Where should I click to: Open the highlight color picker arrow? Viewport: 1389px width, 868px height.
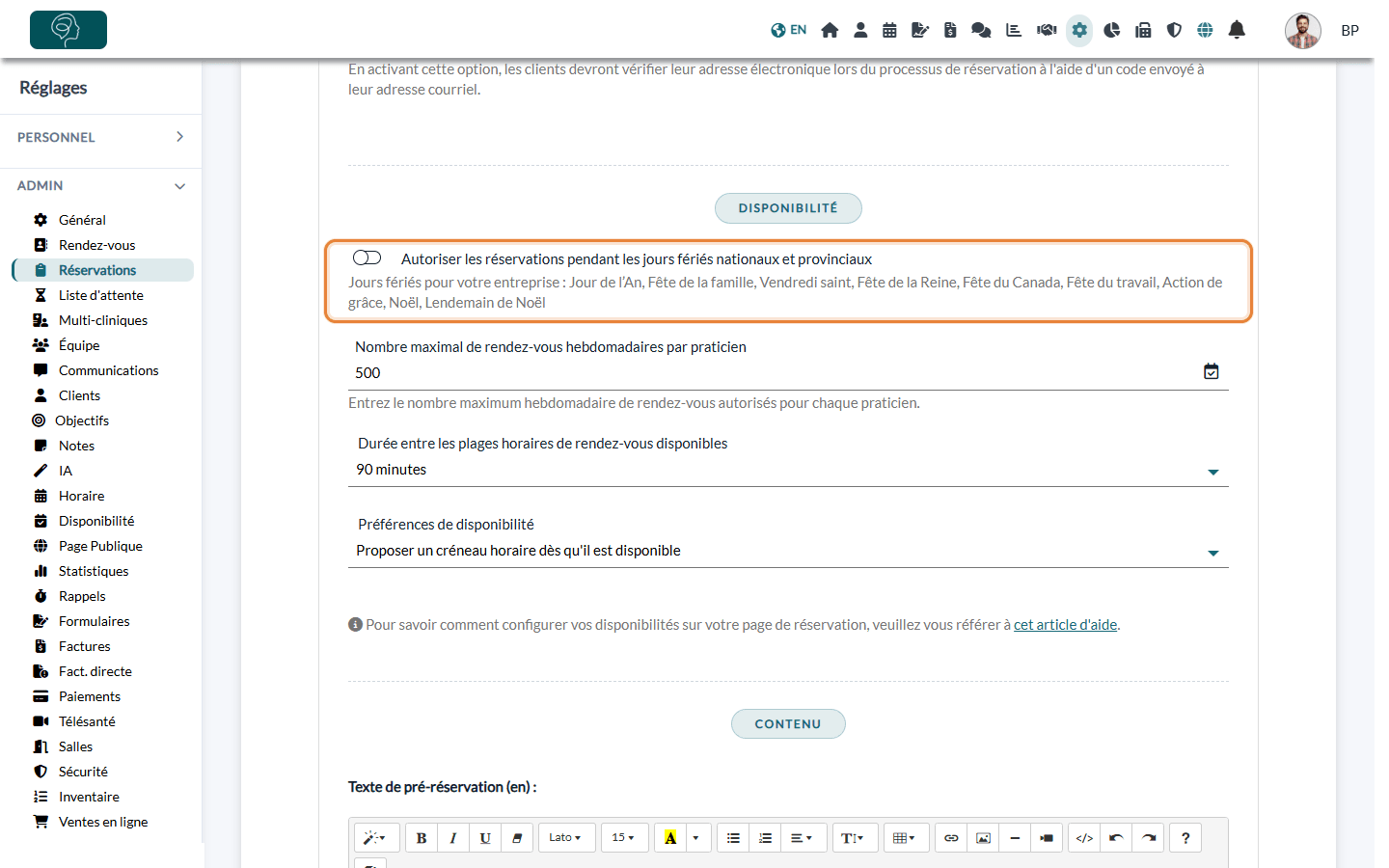tap(695, 837)
